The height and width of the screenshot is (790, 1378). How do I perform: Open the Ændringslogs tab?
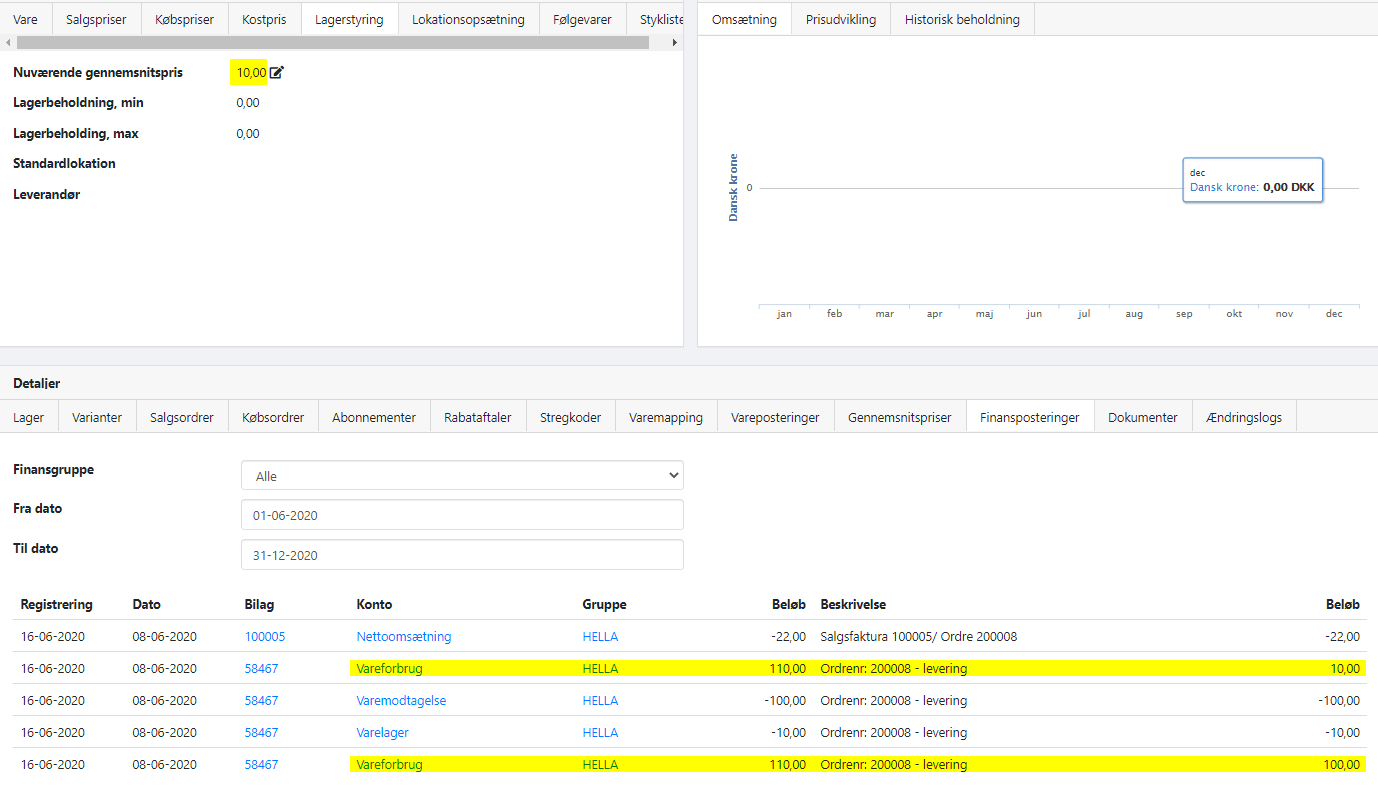1244,417
